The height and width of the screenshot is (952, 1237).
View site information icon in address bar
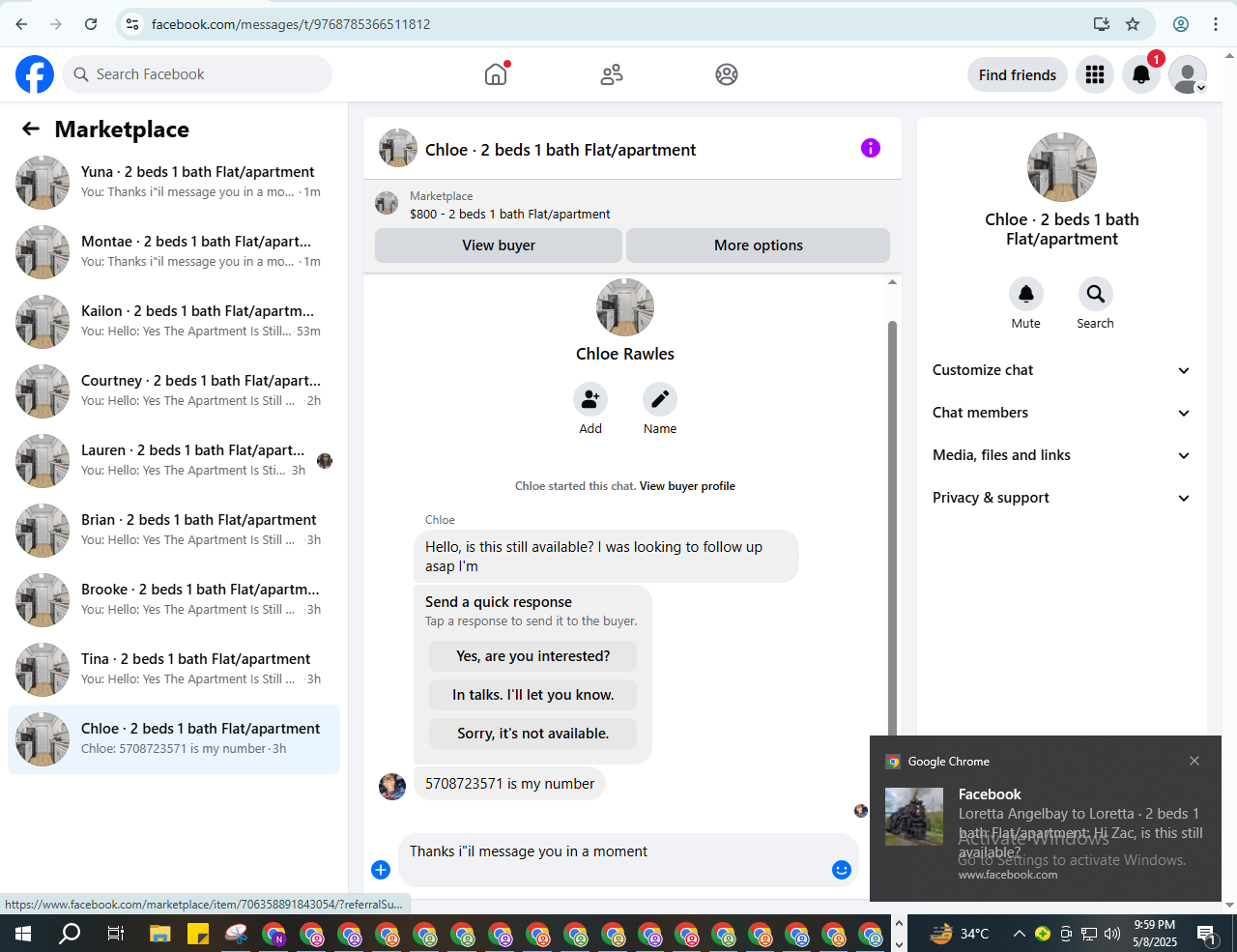point(133,24)
